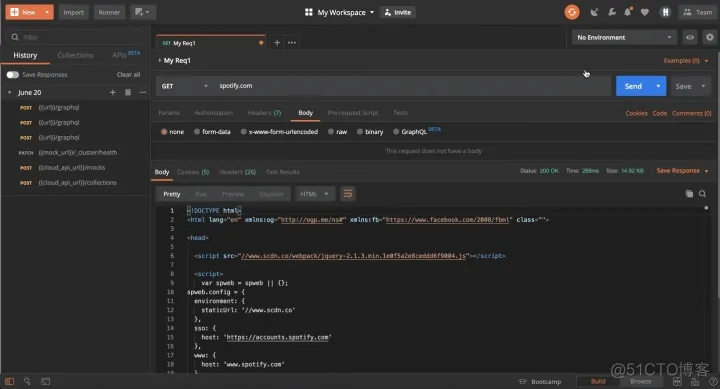Open PATCH _cluster/health history entry
720x389 pixels.
[x=75, y=152]
